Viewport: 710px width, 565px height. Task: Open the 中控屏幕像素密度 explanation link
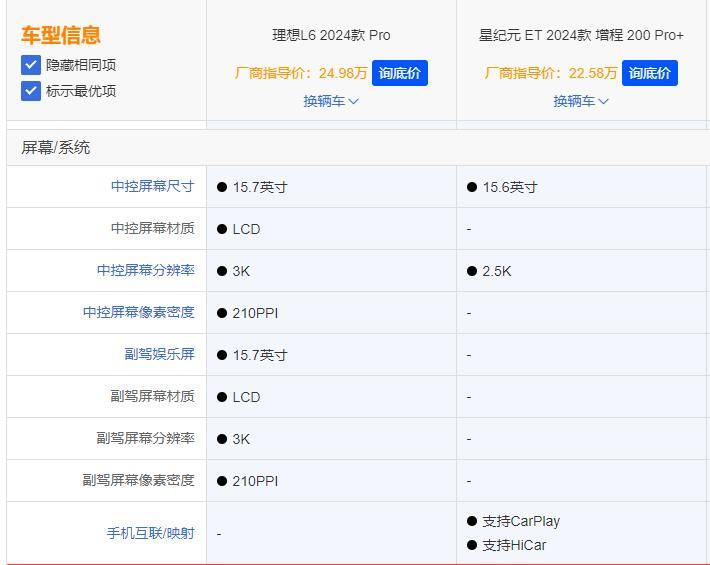pyautogui.click(x=138, y=313)
